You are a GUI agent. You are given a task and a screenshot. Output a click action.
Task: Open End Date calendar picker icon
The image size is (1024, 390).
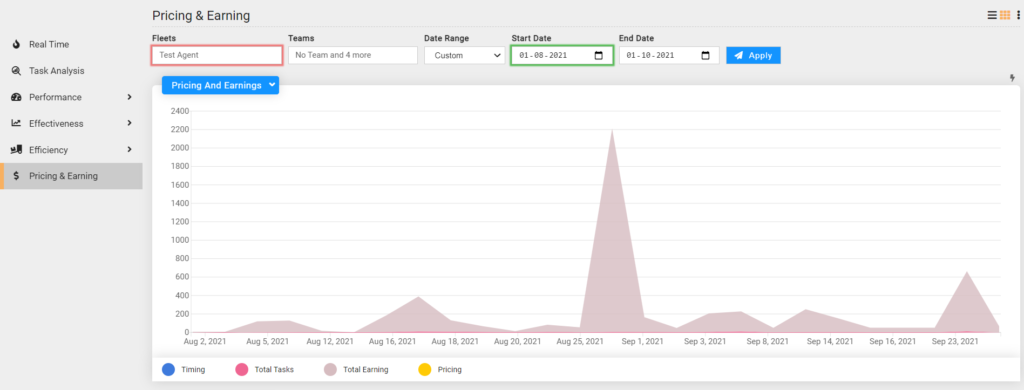click(x=705, y=56)
